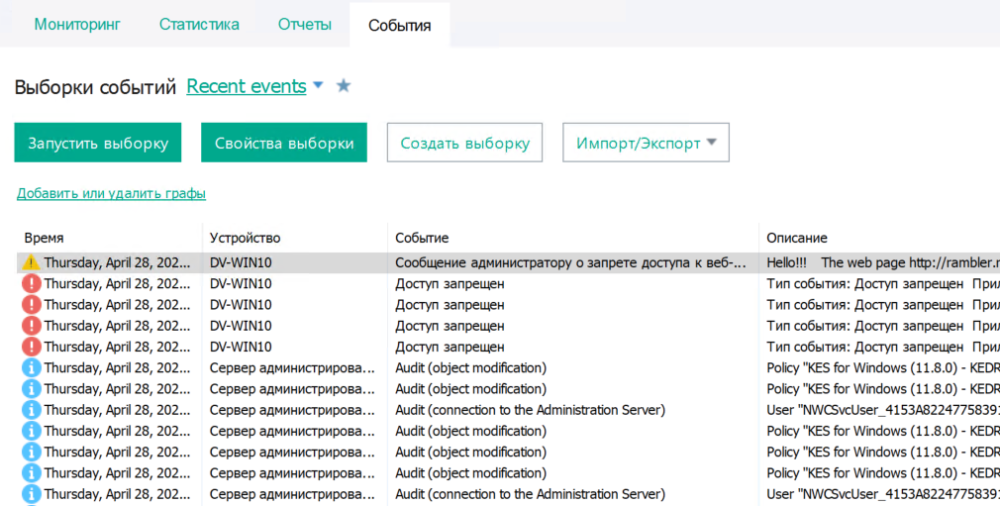
Task: Click the first red critical error icon
Action: tap(31, 284)
